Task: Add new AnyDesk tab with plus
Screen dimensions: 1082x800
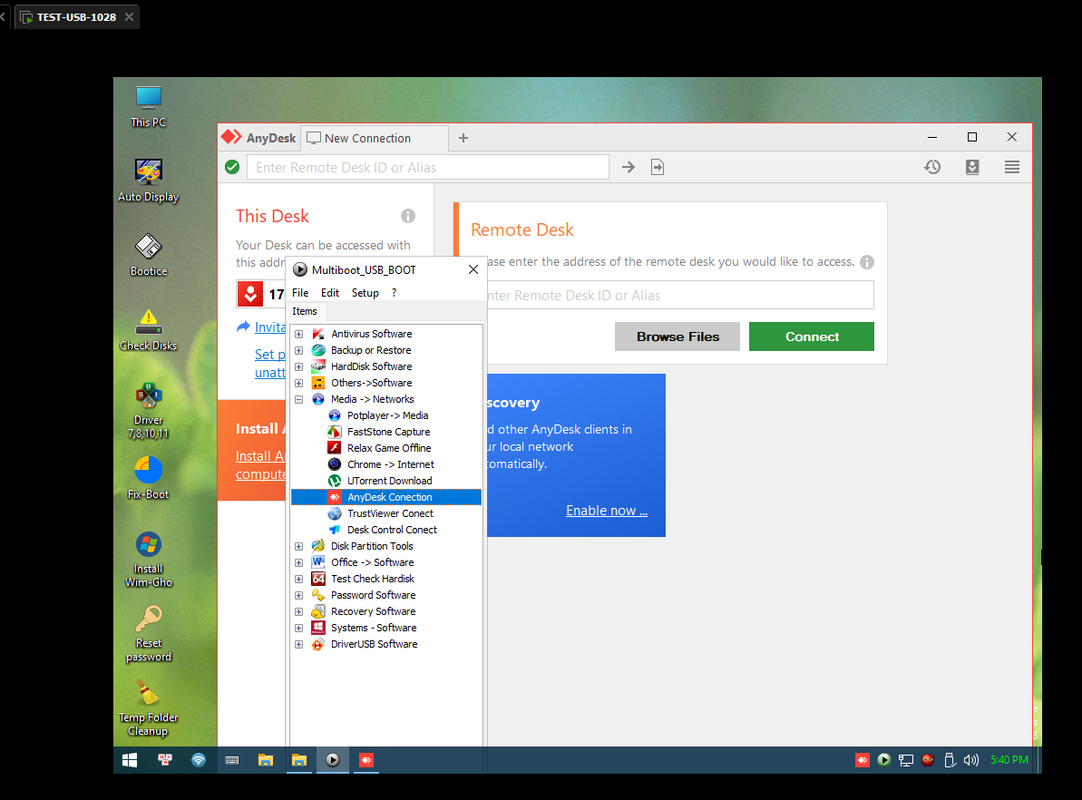Action: pos(463,138)
